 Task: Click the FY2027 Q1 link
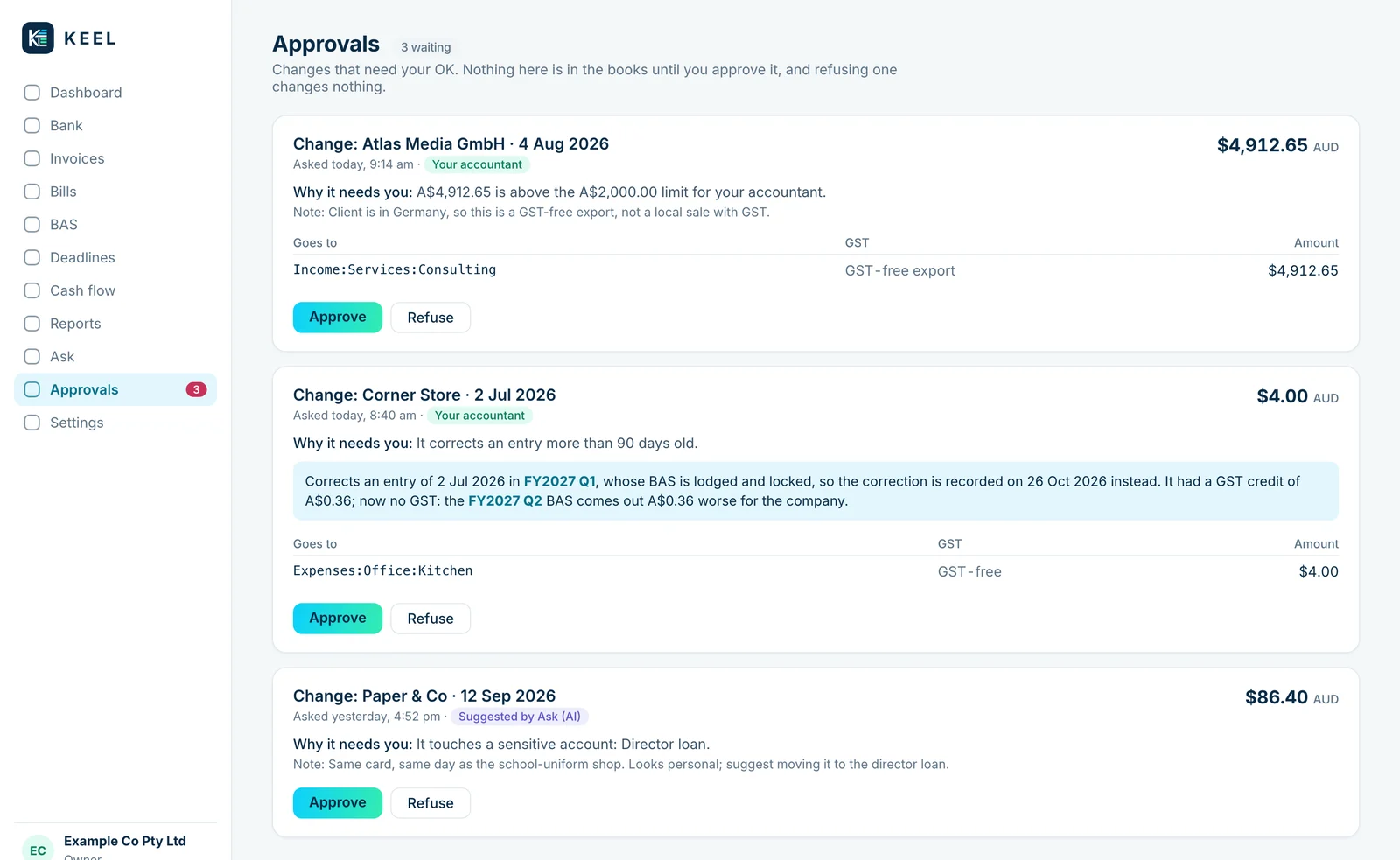tap(560, 481)
